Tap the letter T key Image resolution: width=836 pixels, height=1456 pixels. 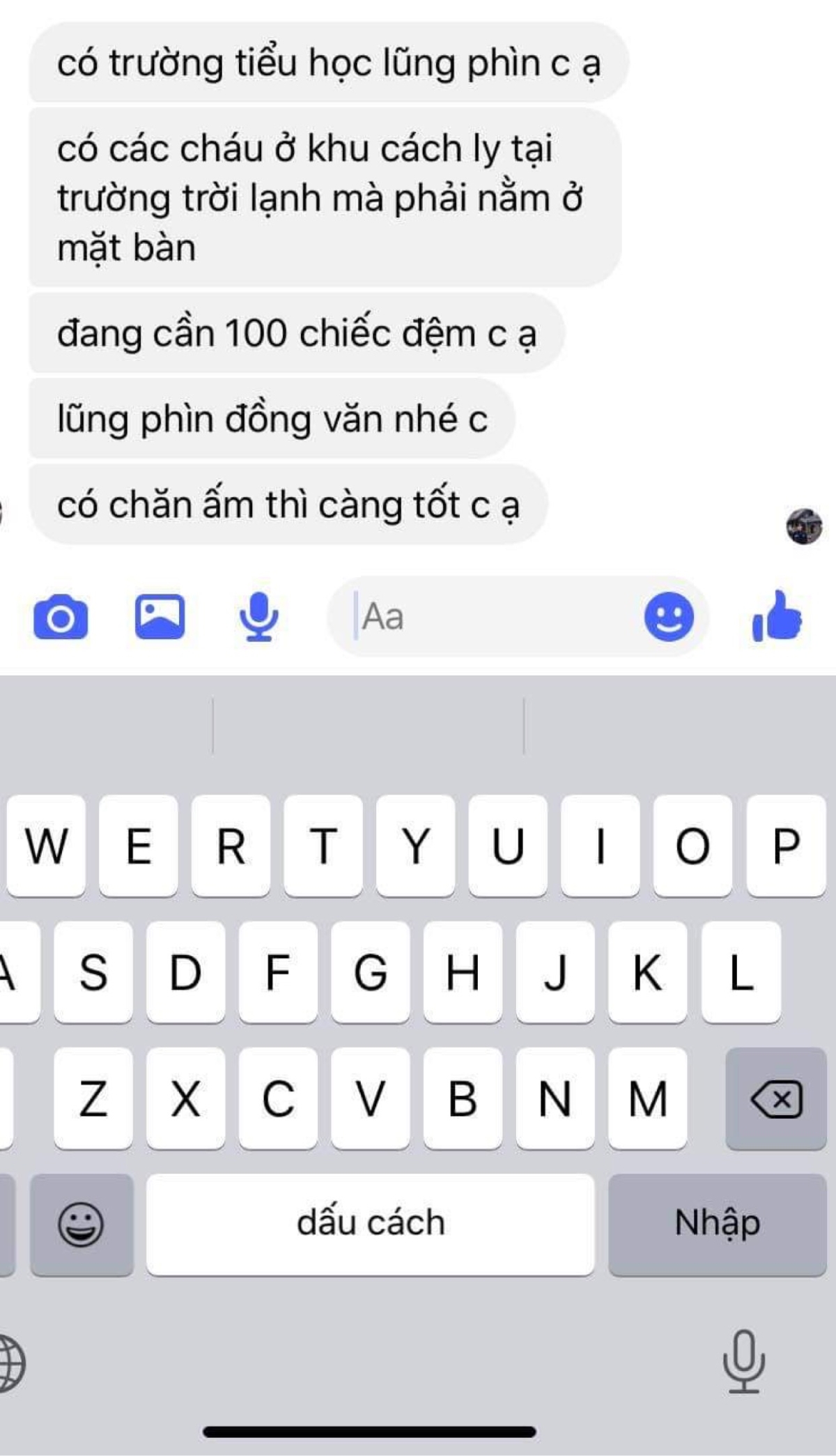tap(323, 846)
